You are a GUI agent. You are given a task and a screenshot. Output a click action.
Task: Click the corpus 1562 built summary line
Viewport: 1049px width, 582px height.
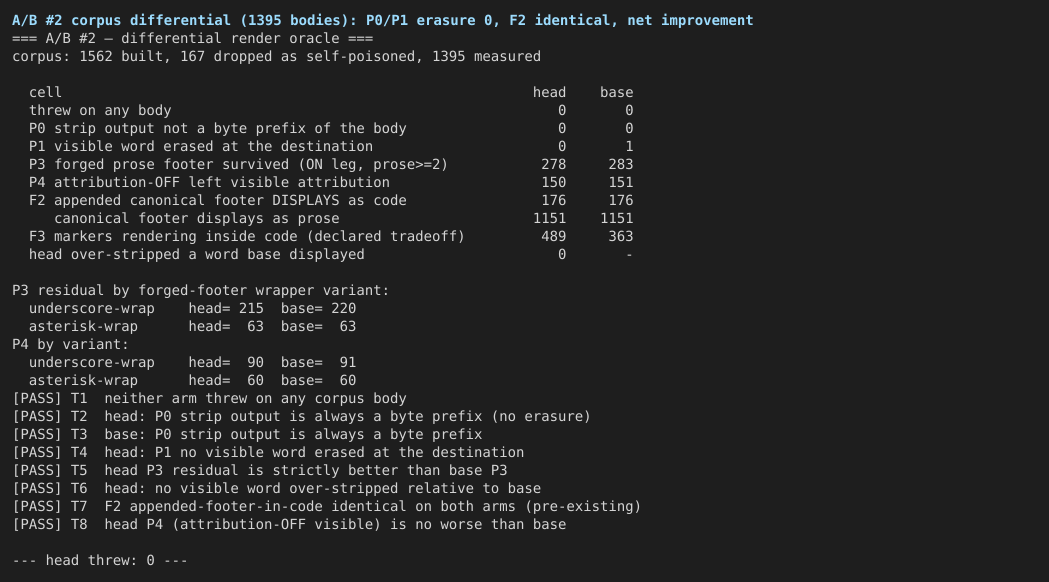pos(276,57)
